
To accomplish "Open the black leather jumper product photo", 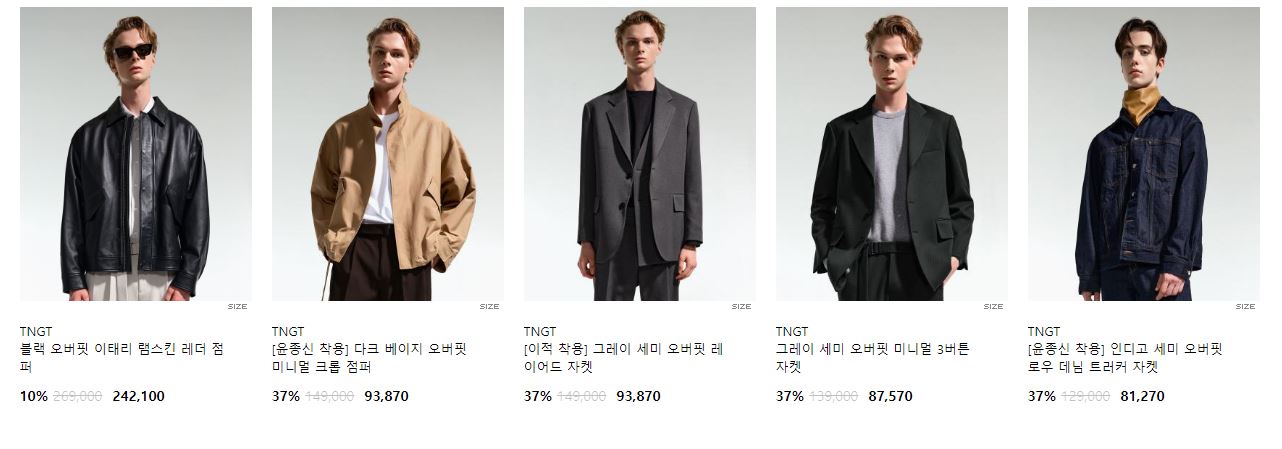I will click(136, 154).
